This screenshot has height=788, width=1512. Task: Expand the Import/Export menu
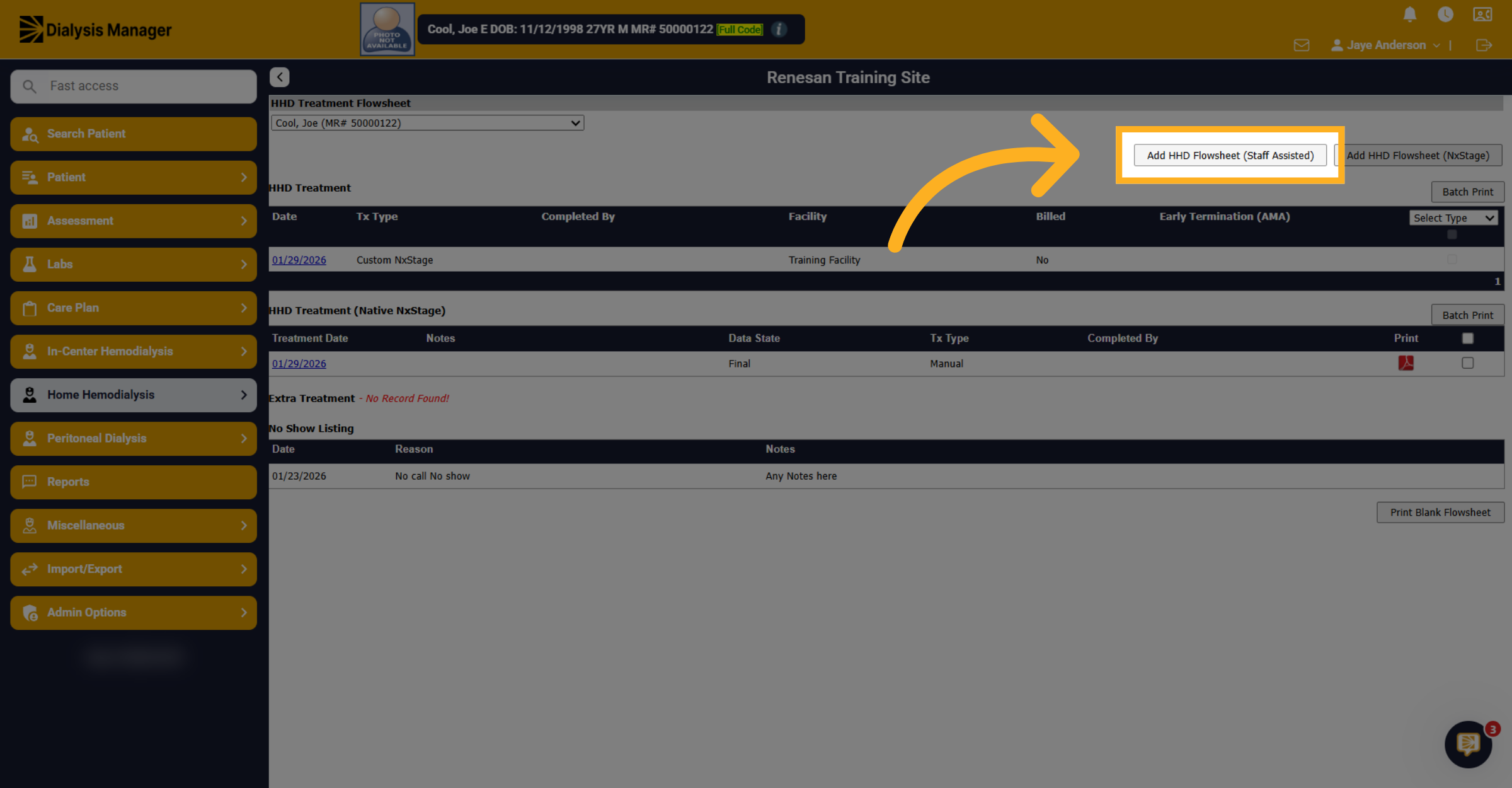134,569
